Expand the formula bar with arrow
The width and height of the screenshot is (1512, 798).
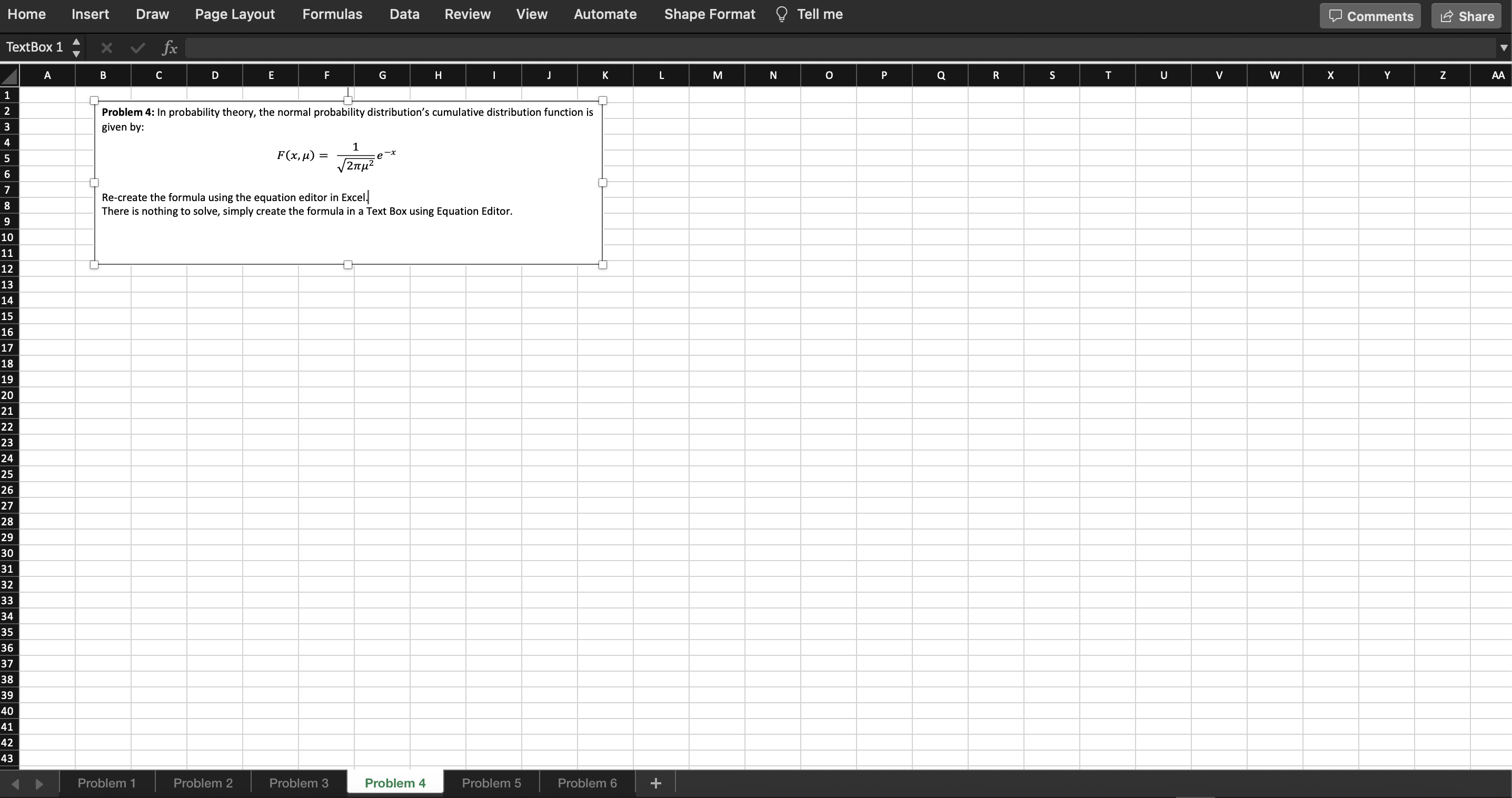click(1504, 48)
